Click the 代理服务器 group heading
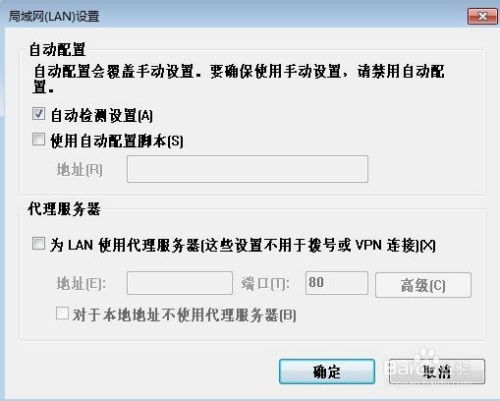This screenshot has width=500, height=401. 64,209
